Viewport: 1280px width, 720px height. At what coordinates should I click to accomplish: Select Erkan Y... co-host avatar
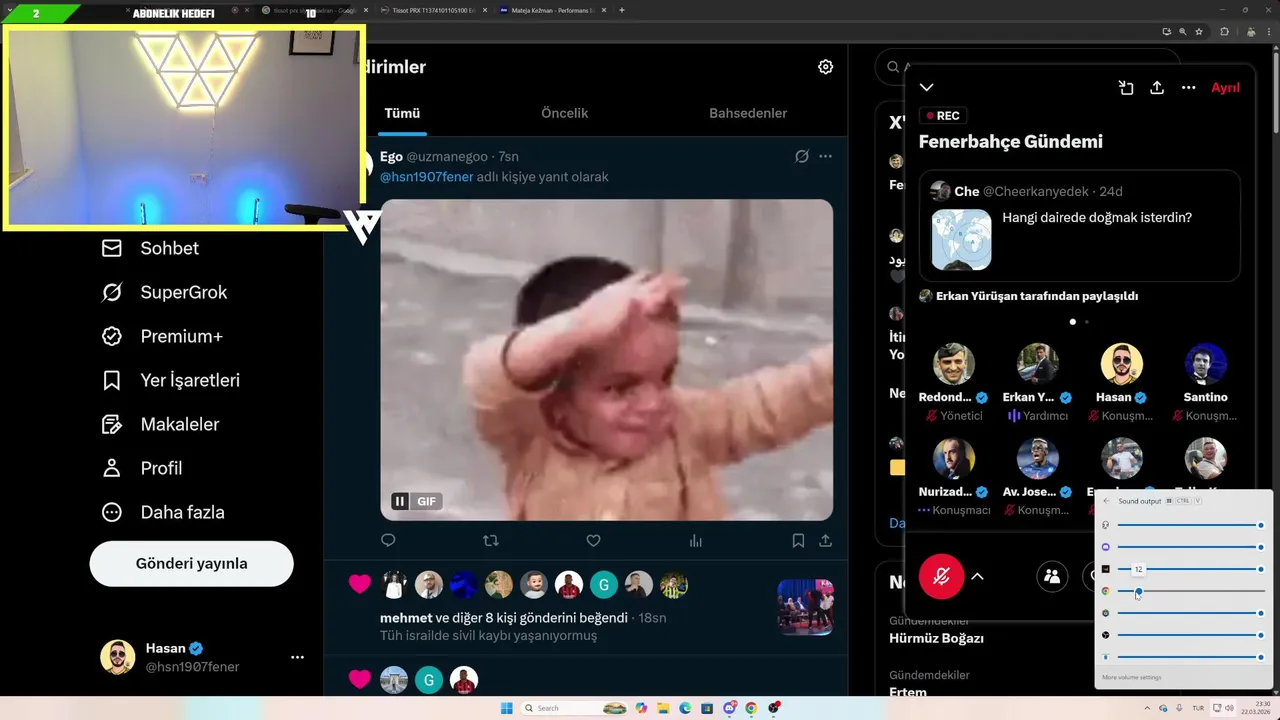(x=1038, y=364)
